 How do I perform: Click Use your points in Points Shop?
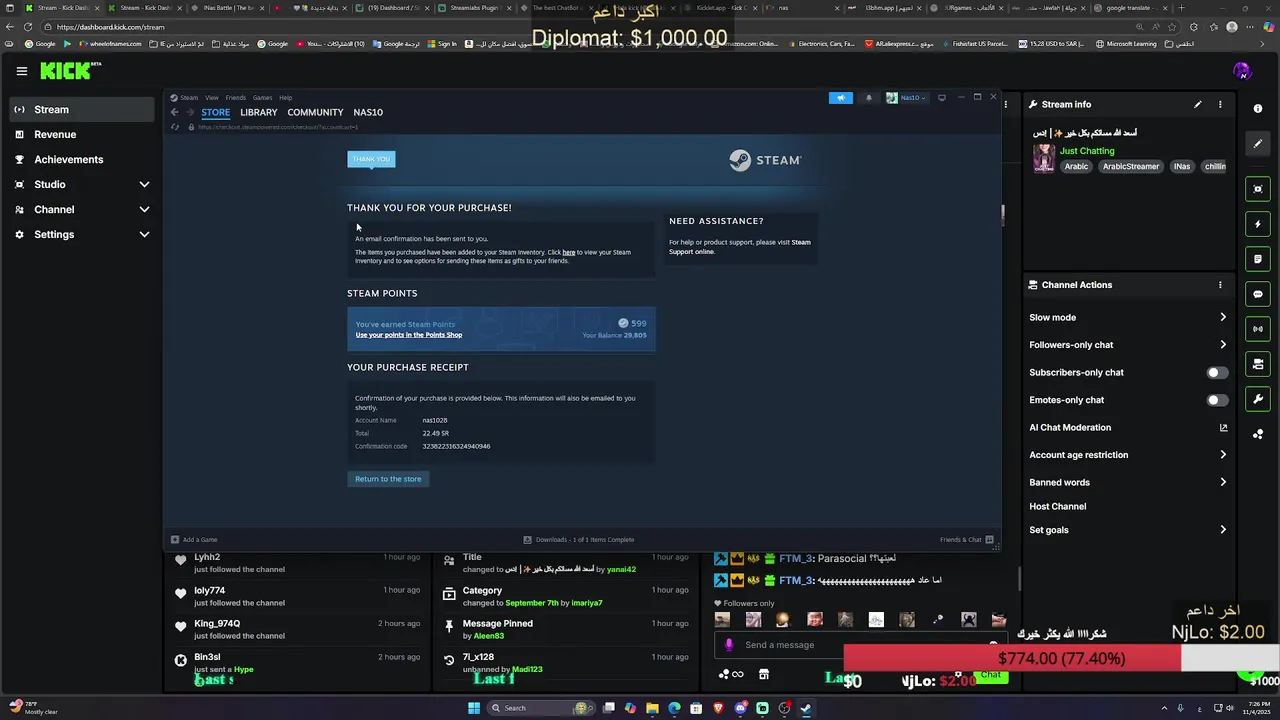point(409,335)
